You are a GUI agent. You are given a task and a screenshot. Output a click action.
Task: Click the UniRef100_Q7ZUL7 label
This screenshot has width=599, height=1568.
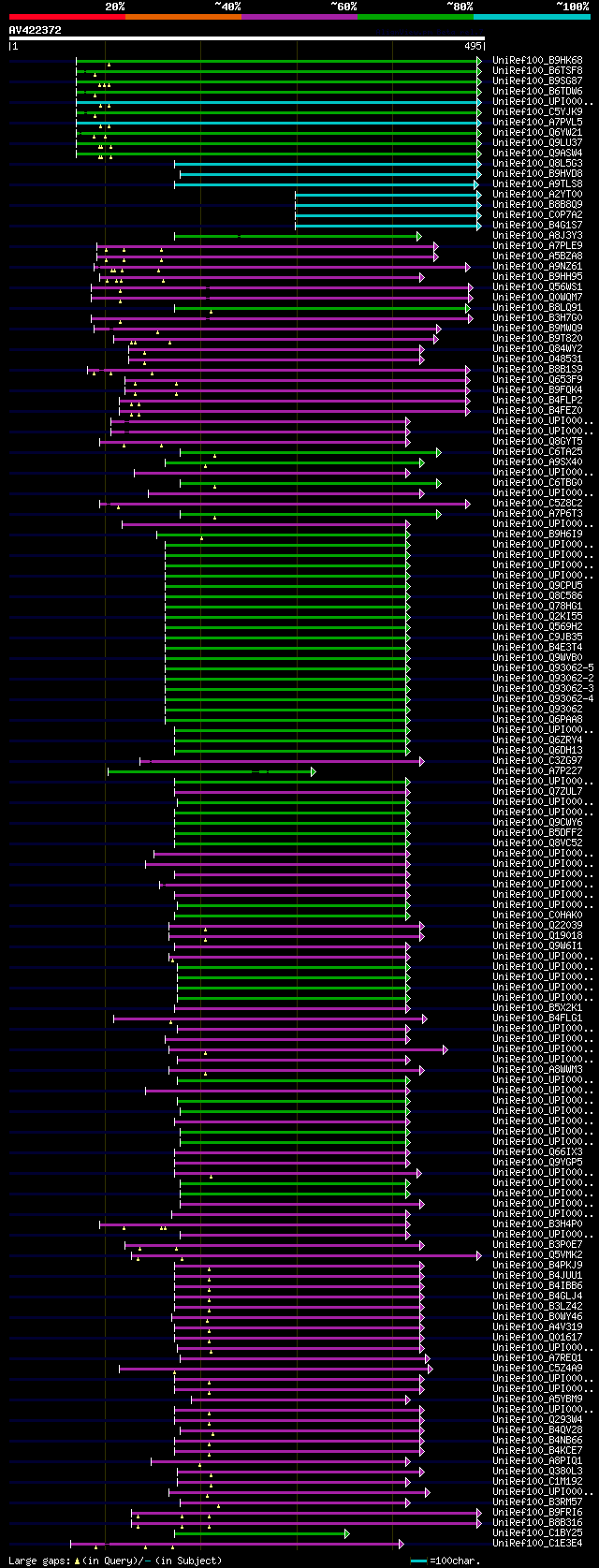(x=537, y=792)
